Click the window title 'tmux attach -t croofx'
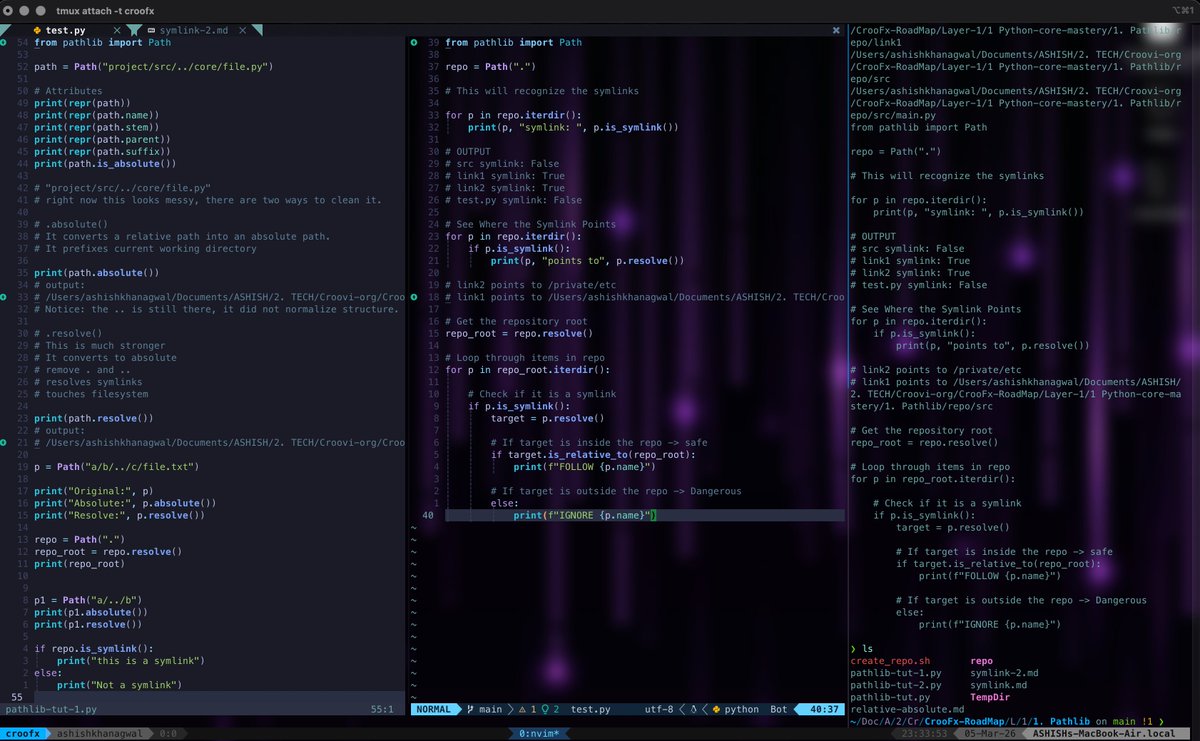Image resolution: width=1200 pixels, height=741 pixels. (x=105, y=9)
